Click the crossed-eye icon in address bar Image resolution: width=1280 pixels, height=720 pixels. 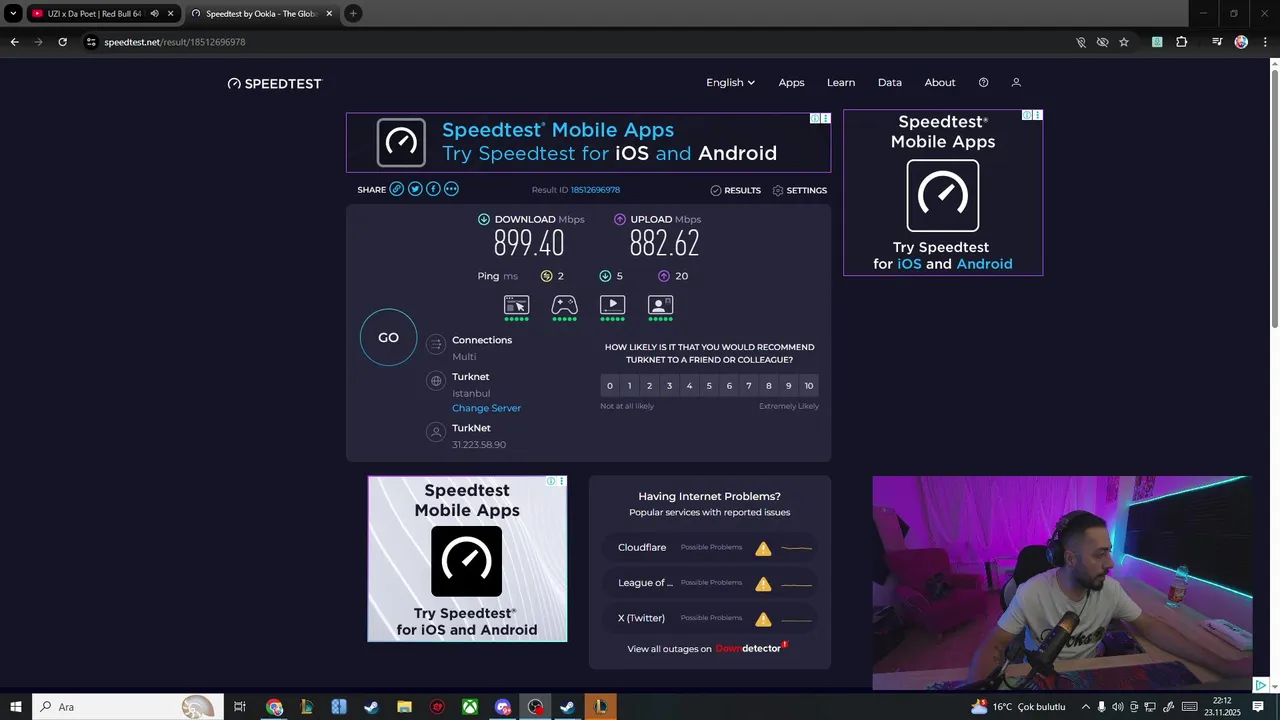click(1102, 42)
